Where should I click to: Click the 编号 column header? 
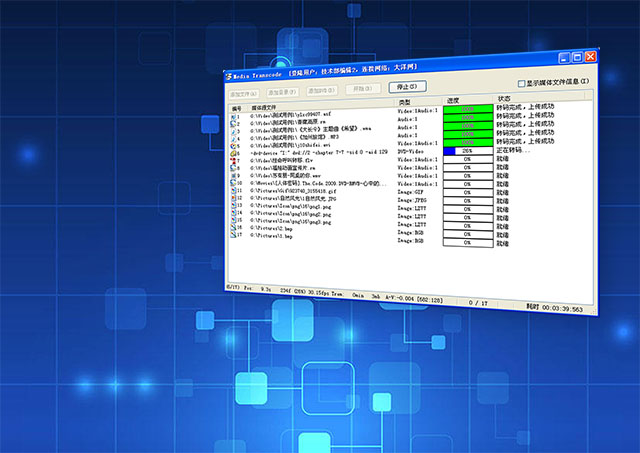237,109
